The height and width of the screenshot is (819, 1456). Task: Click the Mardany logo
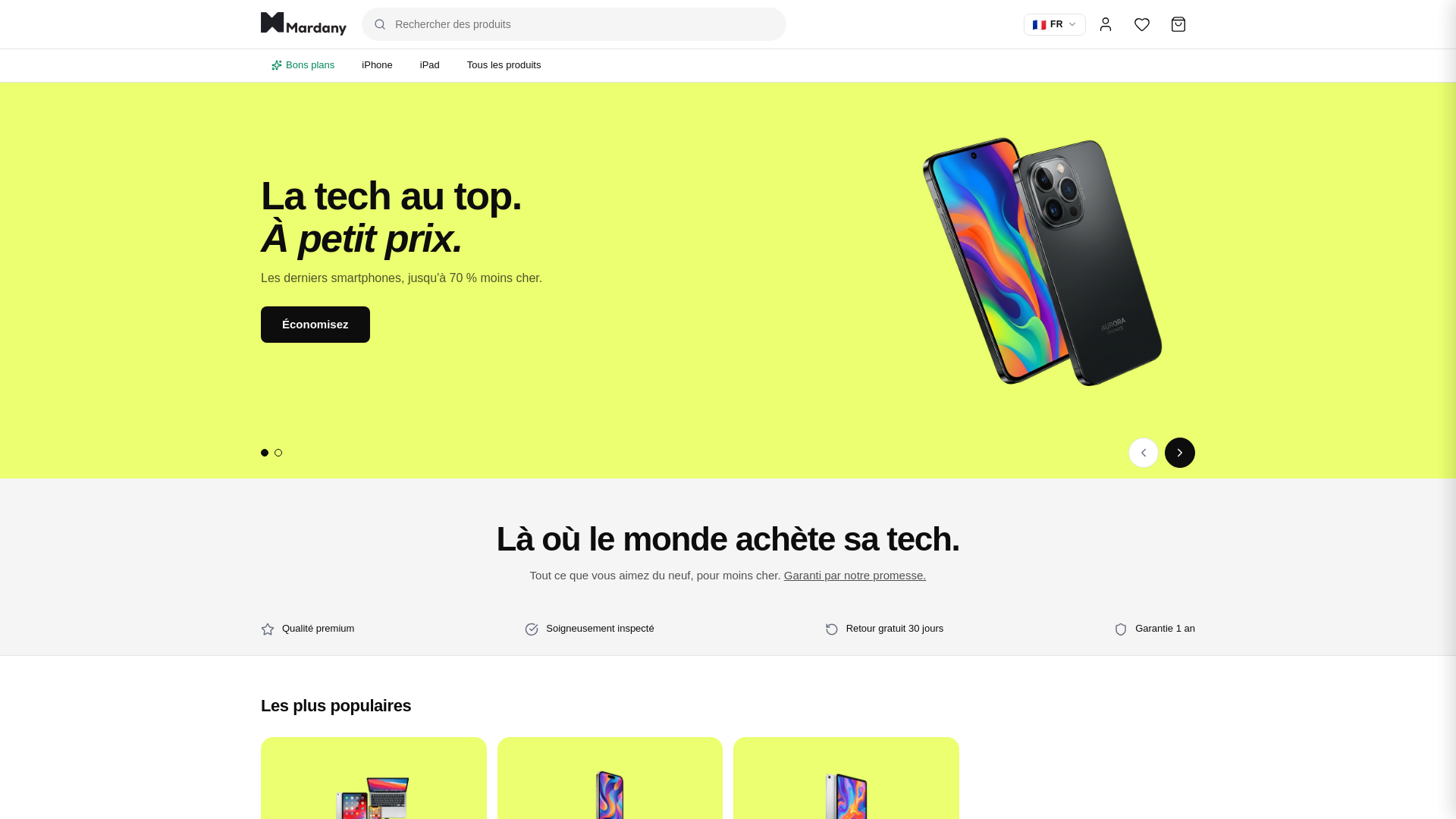point(303,24)
